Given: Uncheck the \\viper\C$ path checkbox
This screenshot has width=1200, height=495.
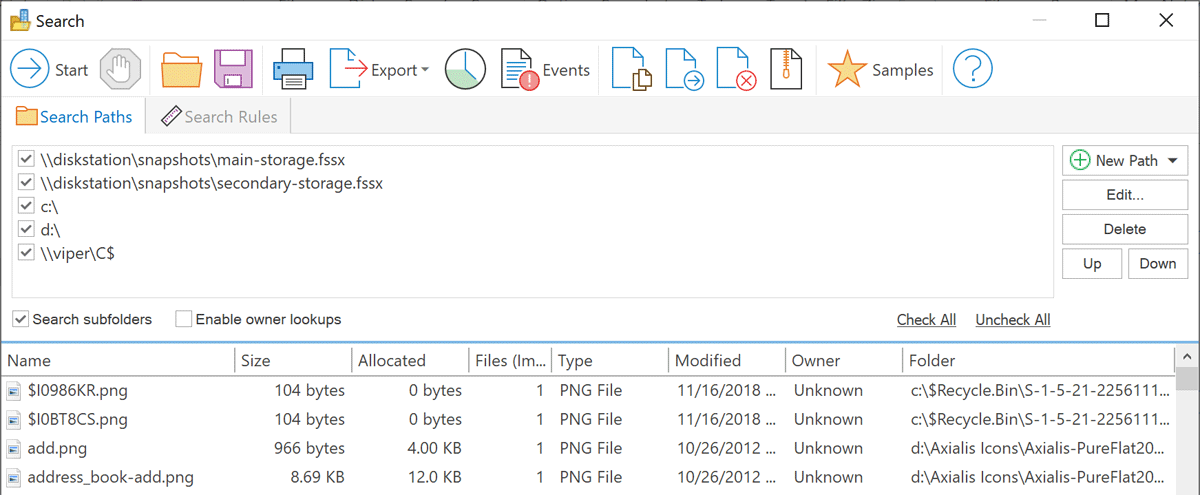Looking at the screenshot, I should coord(27,253).
